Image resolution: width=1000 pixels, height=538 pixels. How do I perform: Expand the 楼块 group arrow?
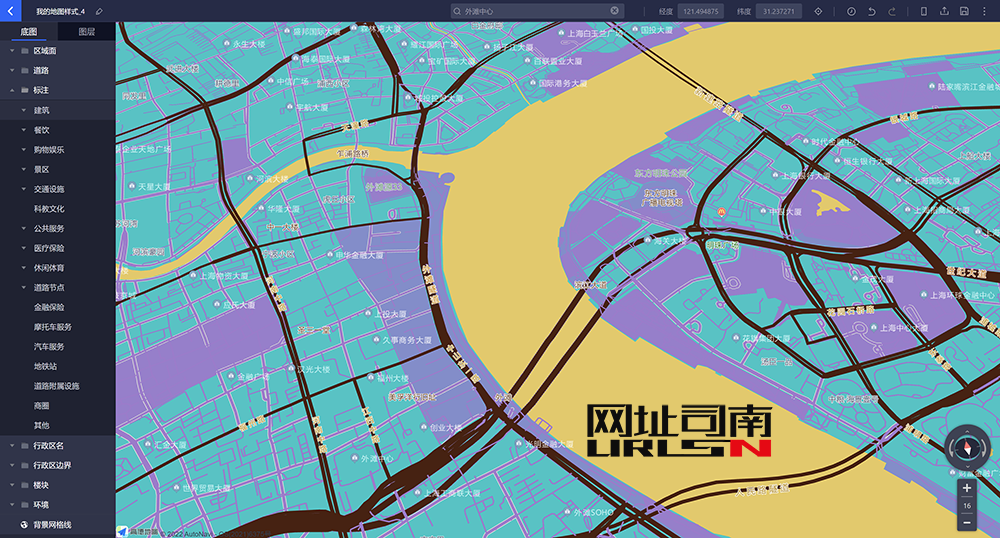coord(11,485)
